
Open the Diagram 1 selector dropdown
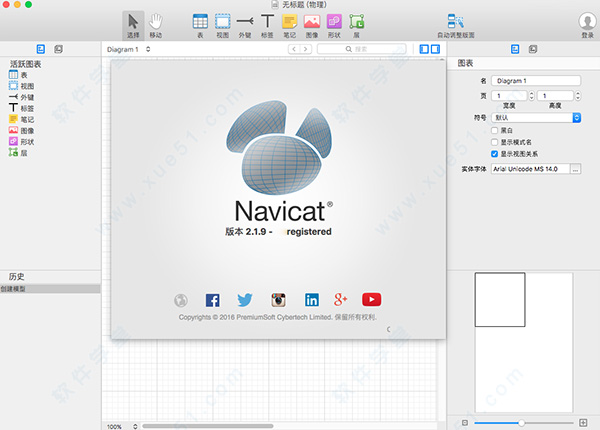(129, 49)
